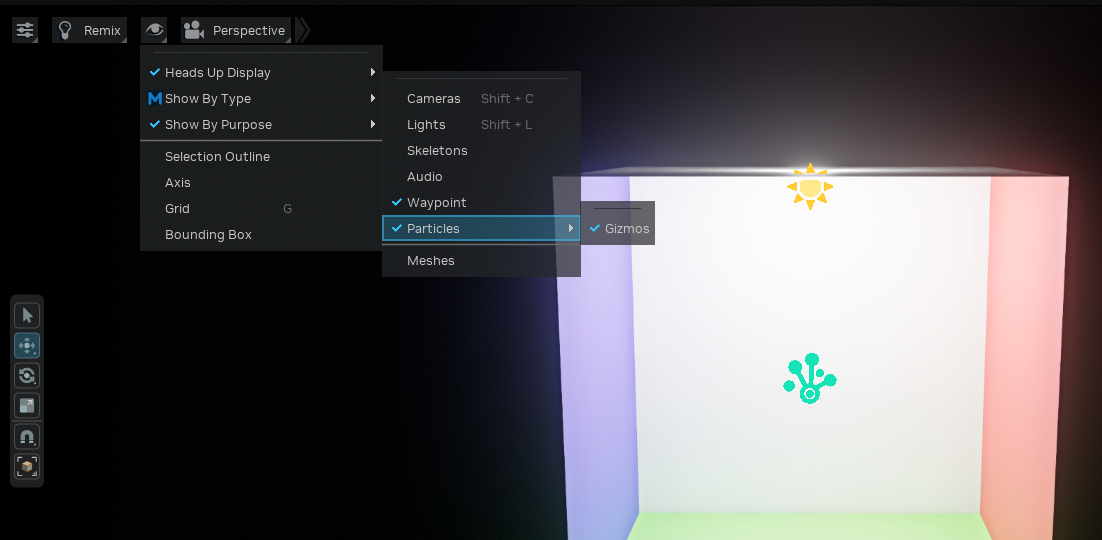Click the purple left wall of the box
The height and width of the screenshot is (540, 1102).
599,380
